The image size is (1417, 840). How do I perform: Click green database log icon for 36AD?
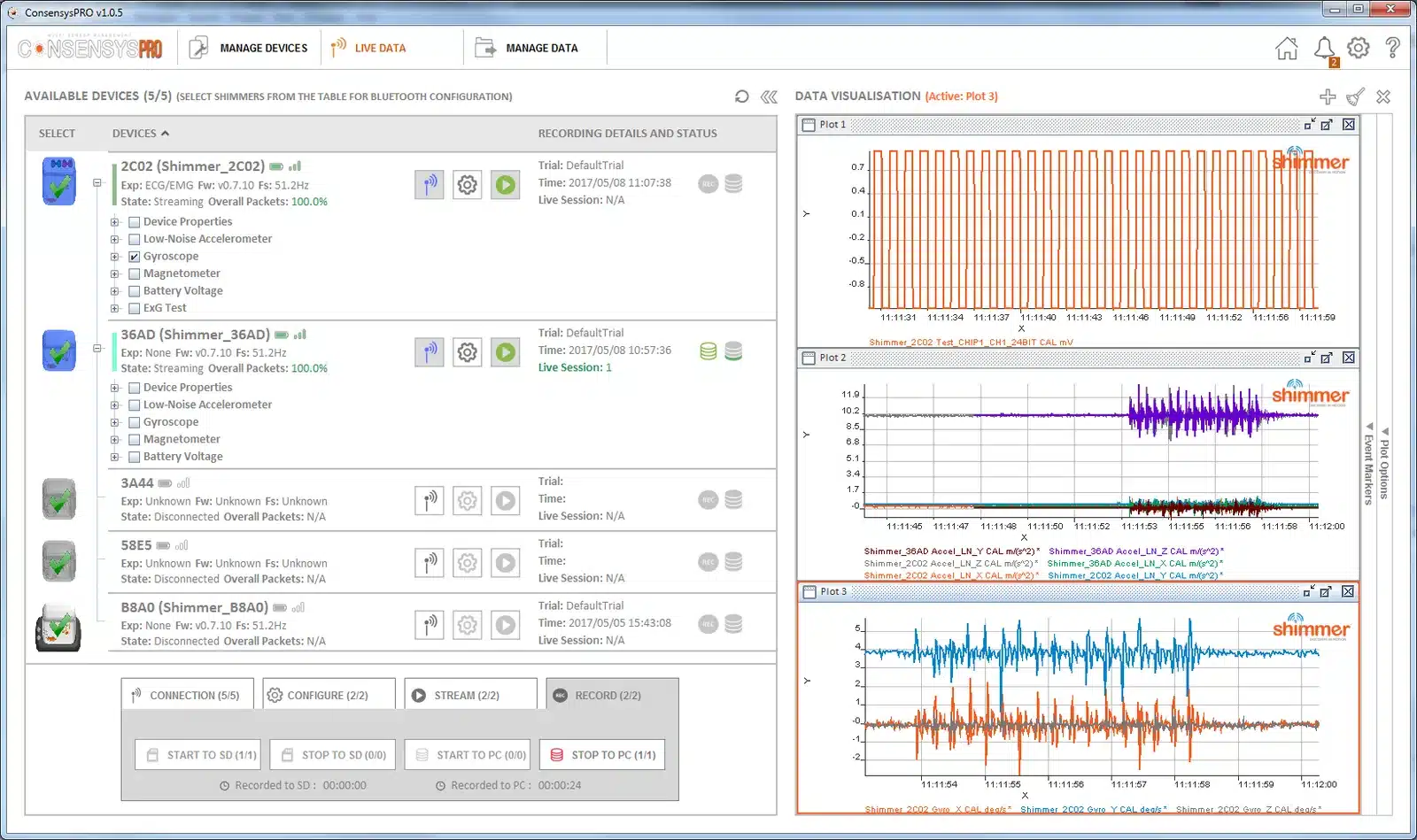click(708, 351)
